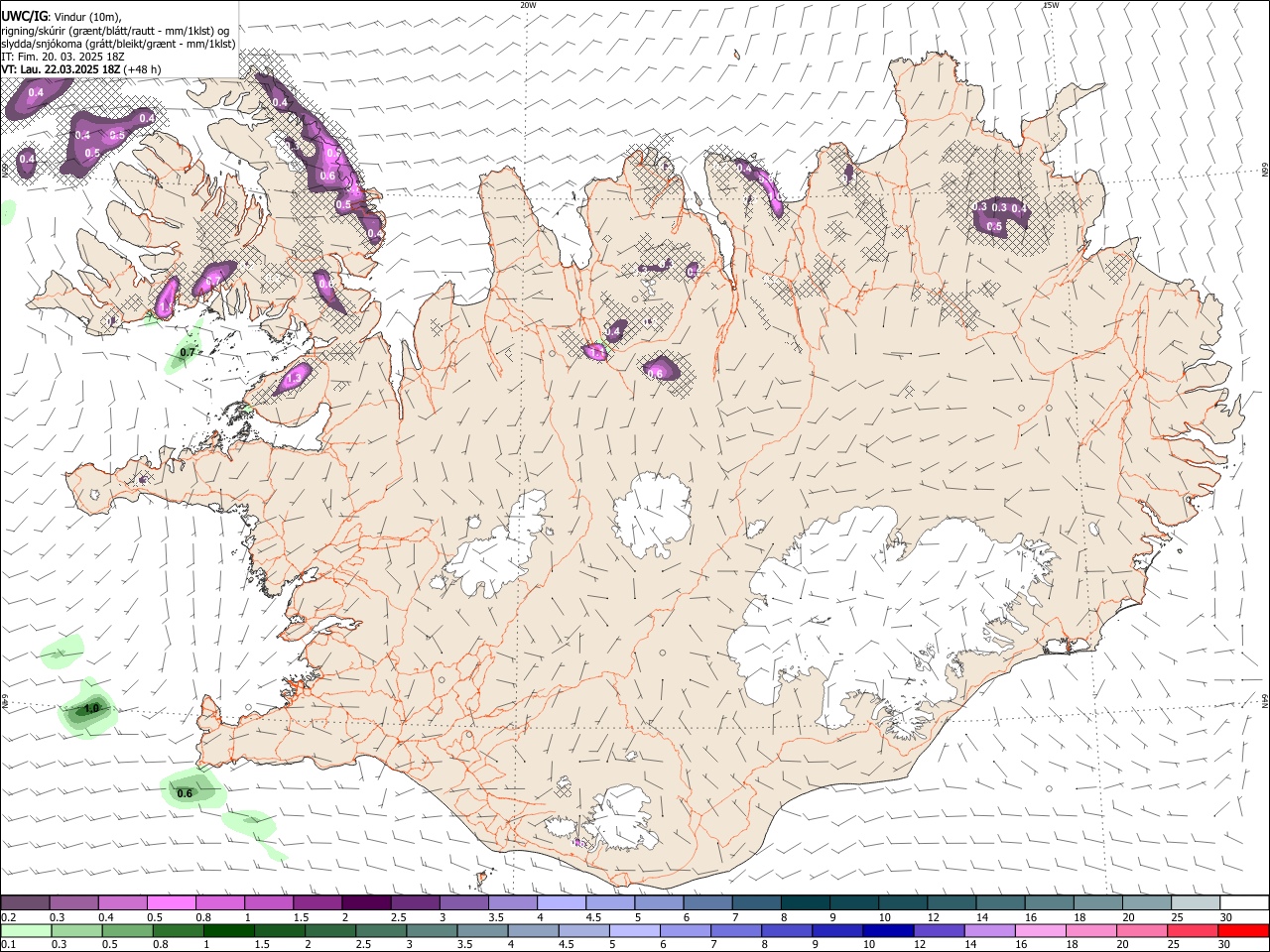This screenshot has height=952, width=1270.
Task: Click the green 1.0 rain value offshore southwest
Action: coord(91,709)
